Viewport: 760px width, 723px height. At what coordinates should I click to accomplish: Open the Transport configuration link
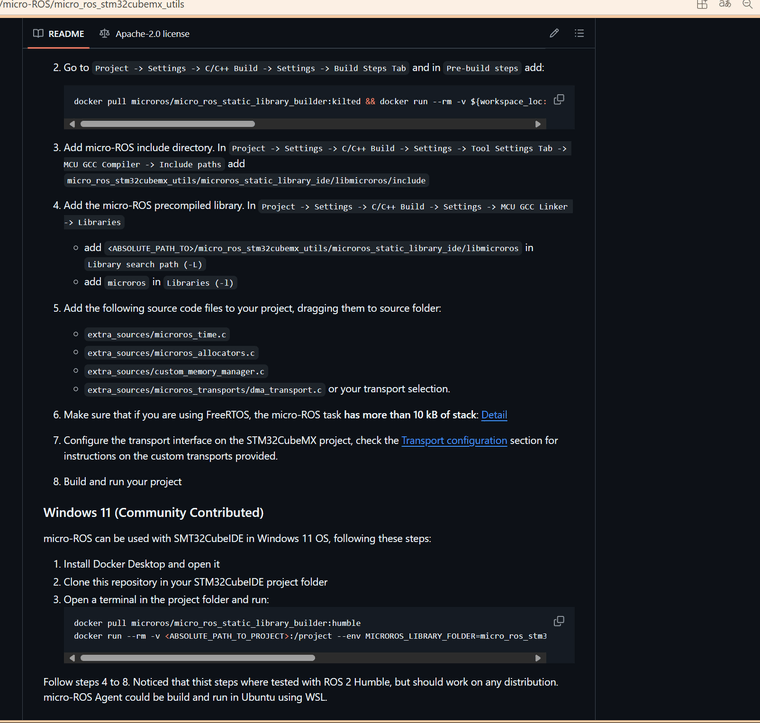[x=454, y=440]
